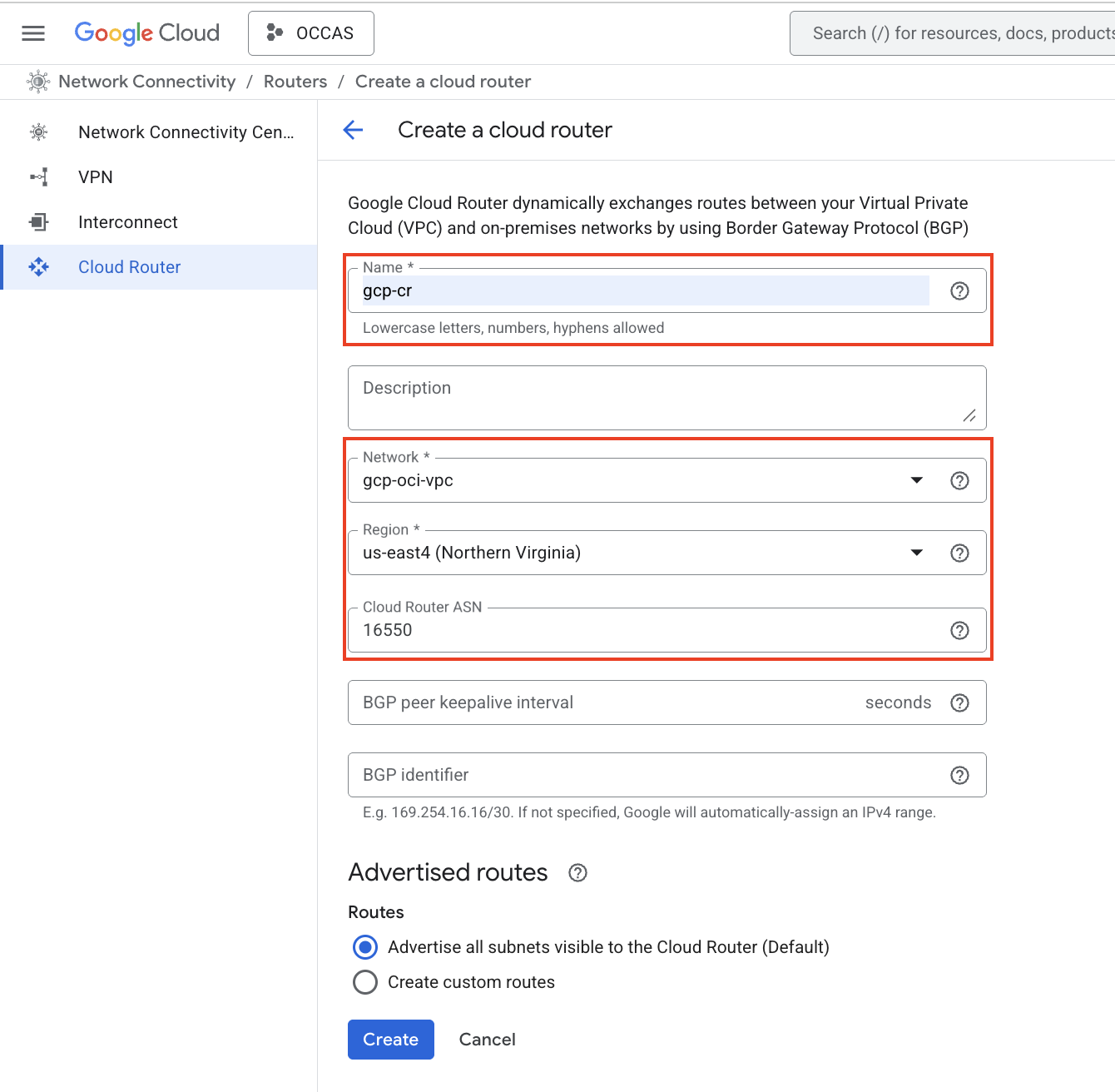
Task: Open Interconnect in the sidebar
Action: coord(128,222)
